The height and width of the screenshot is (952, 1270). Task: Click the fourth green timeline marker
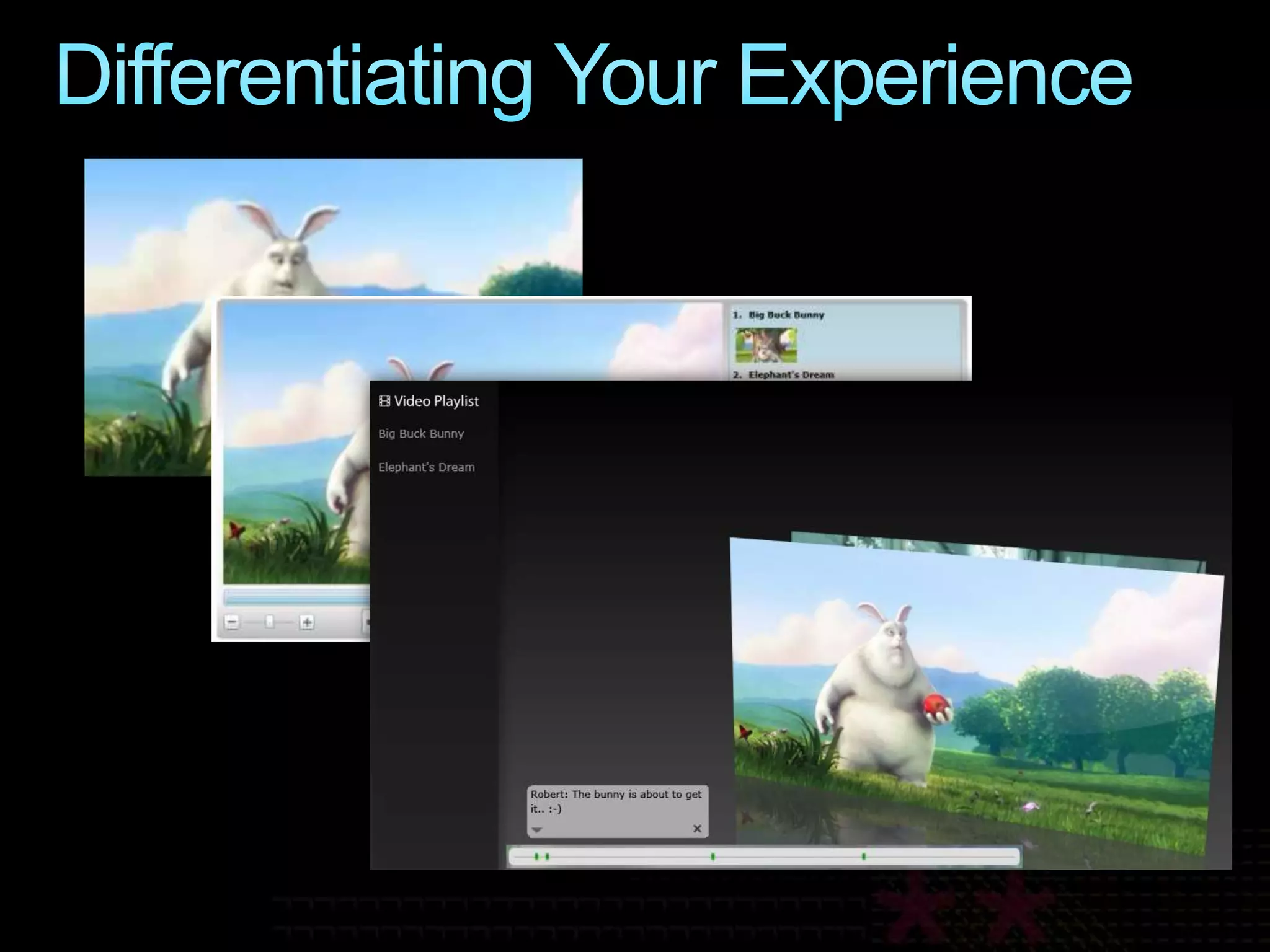863,857
